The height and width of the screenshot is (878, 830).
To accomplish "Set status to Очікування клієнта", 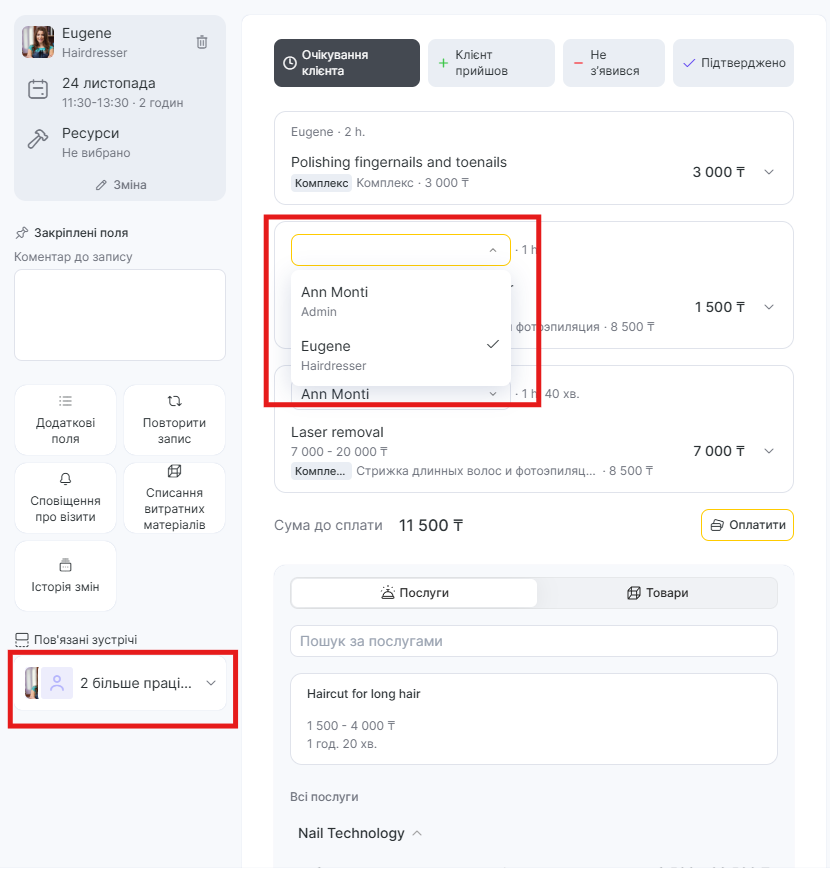I will pos(347,63).
